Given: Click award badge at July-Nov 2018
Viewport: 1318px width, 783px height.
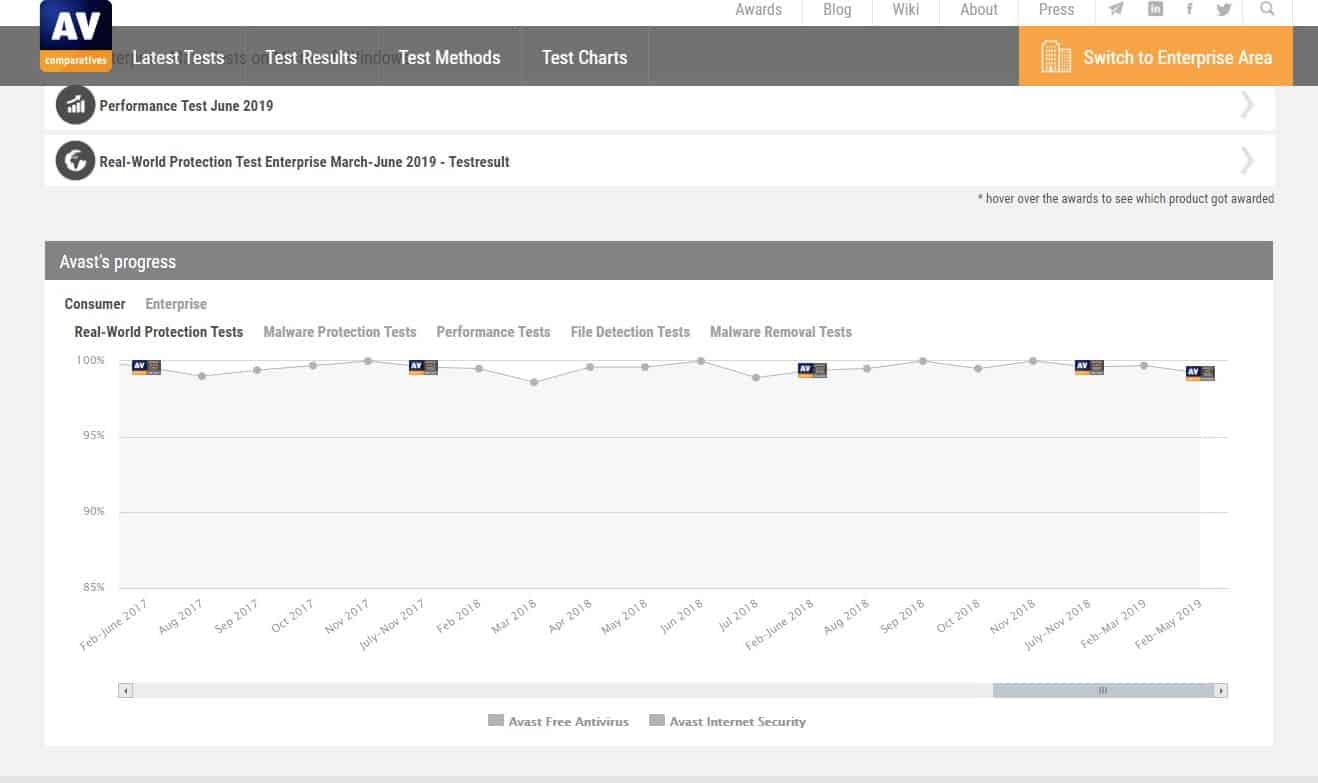Looking at the screenshot, I should coord(1089,367).
